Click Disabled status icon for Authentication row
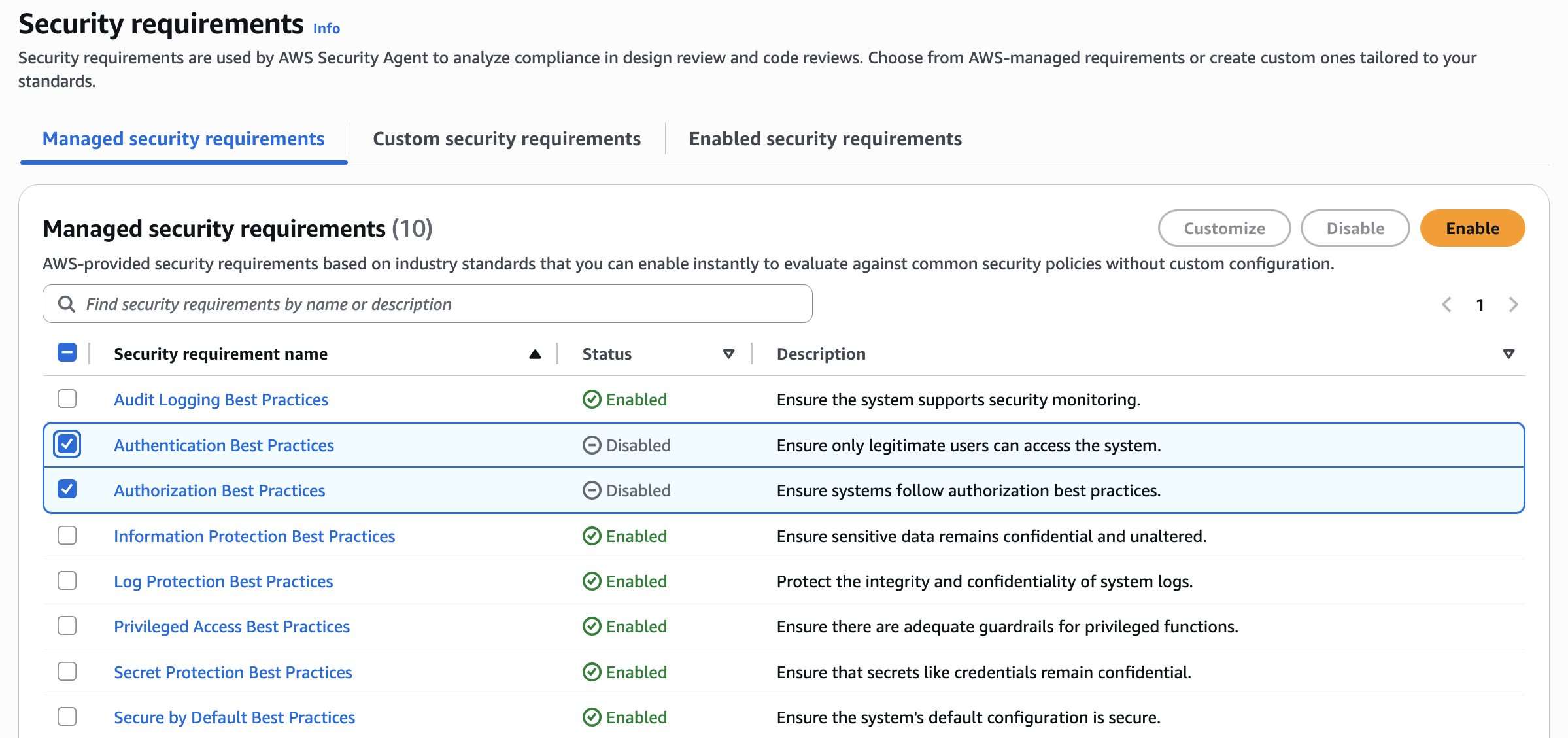Viewport: 1568px width, 739px height. coord(592,445)
